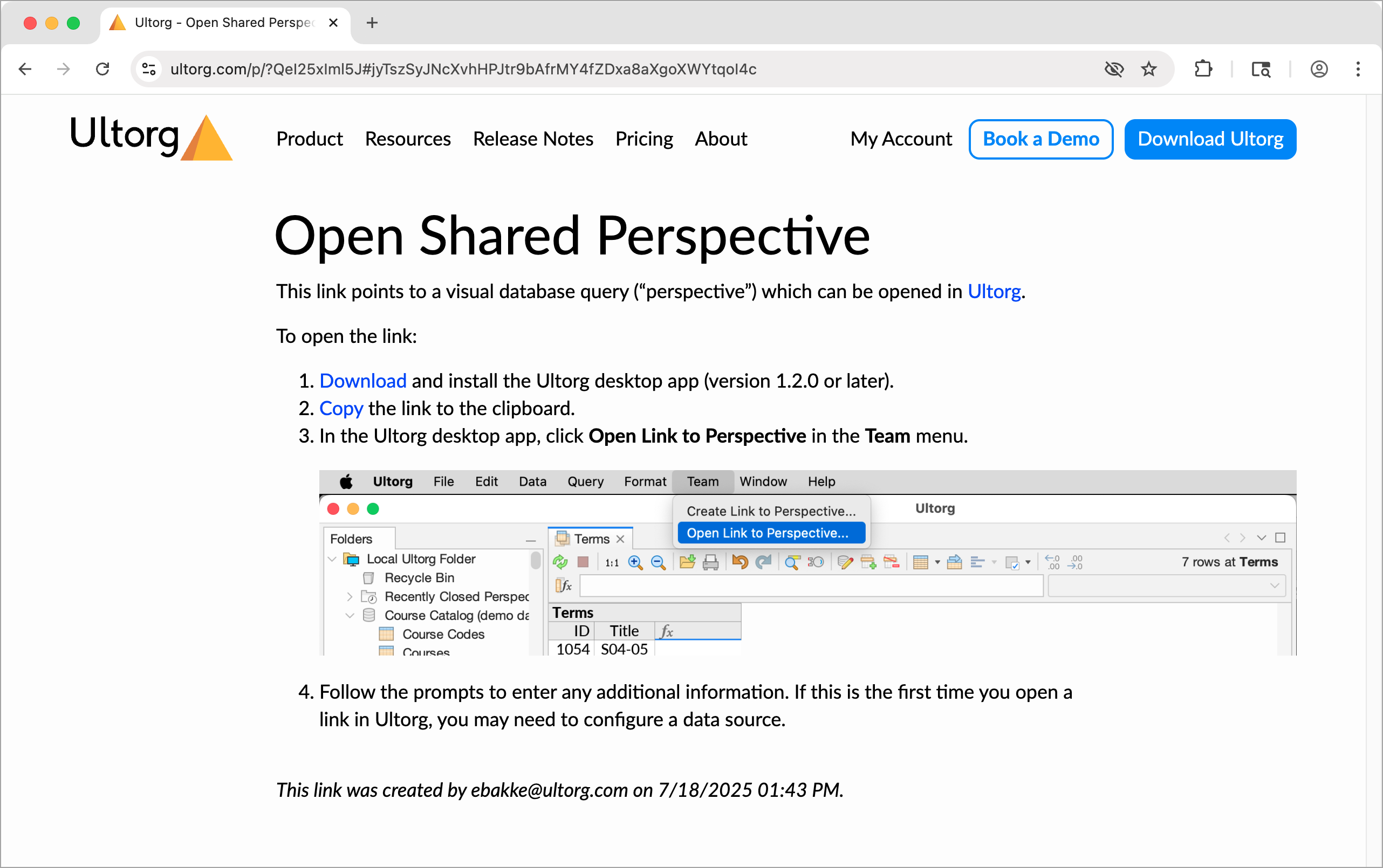Open the checkbox-icon dropdown arrow in toolbar
This screenshot has width=1383, height=868.
point(1028,563)
